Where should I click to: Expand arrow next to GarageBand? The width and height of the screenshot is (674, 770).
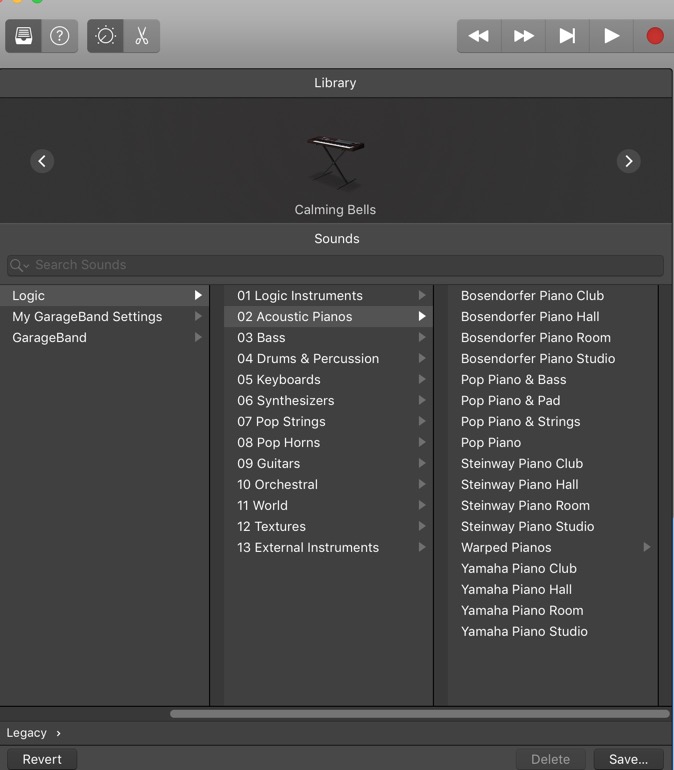pos(198,337)
